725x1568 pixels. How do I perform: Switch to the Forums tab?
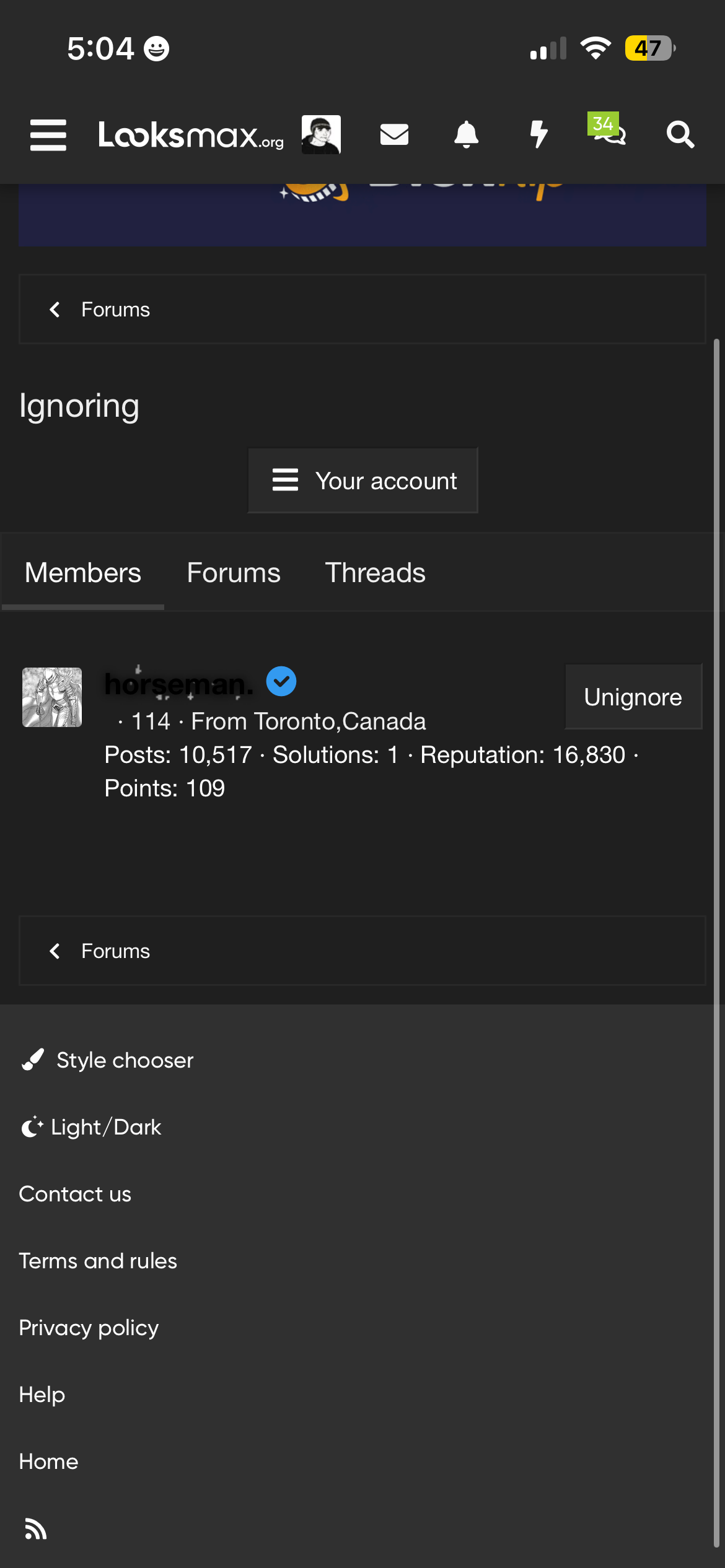(234, 573)
